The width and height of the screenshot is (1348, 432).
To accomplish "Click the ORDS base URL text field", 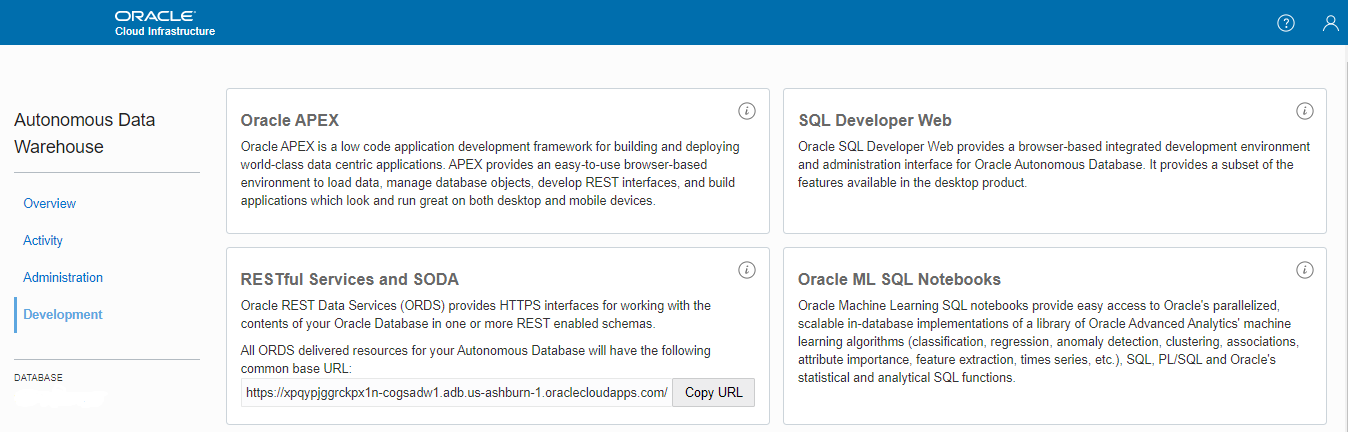I will [x=456, y=392].
